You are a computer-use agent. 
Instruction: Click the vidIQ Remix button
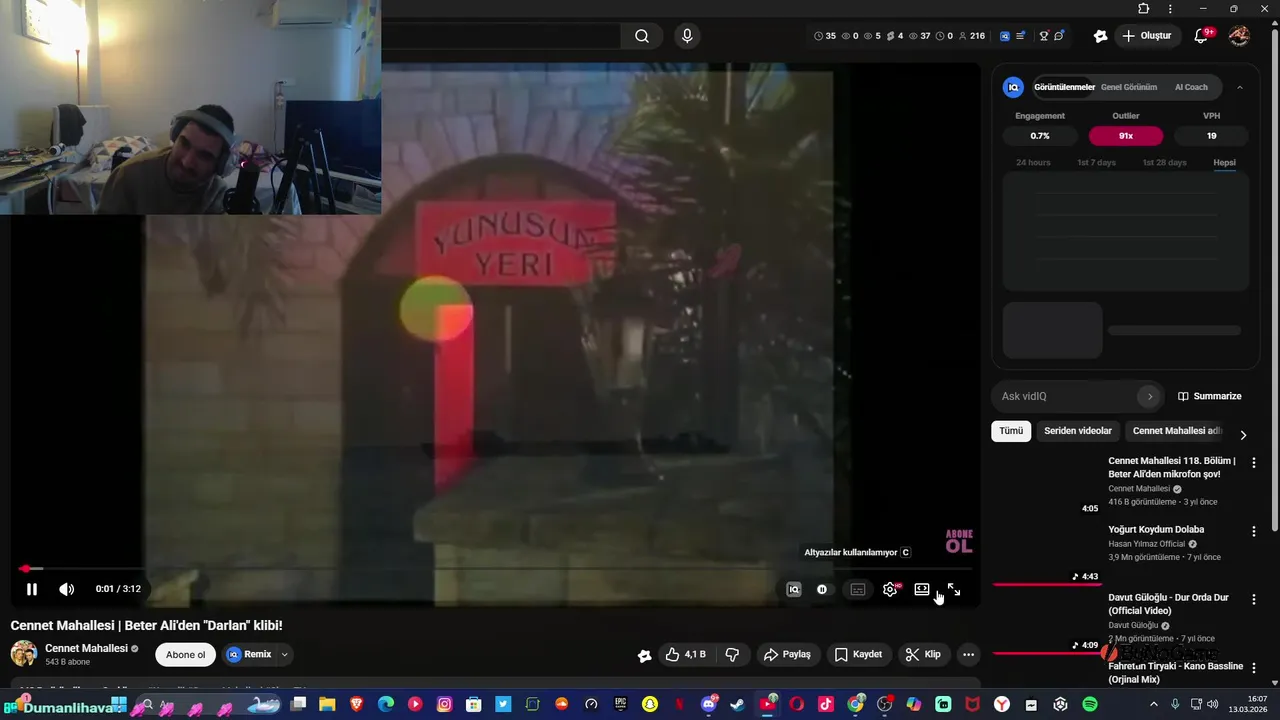[x=249, y=655]
